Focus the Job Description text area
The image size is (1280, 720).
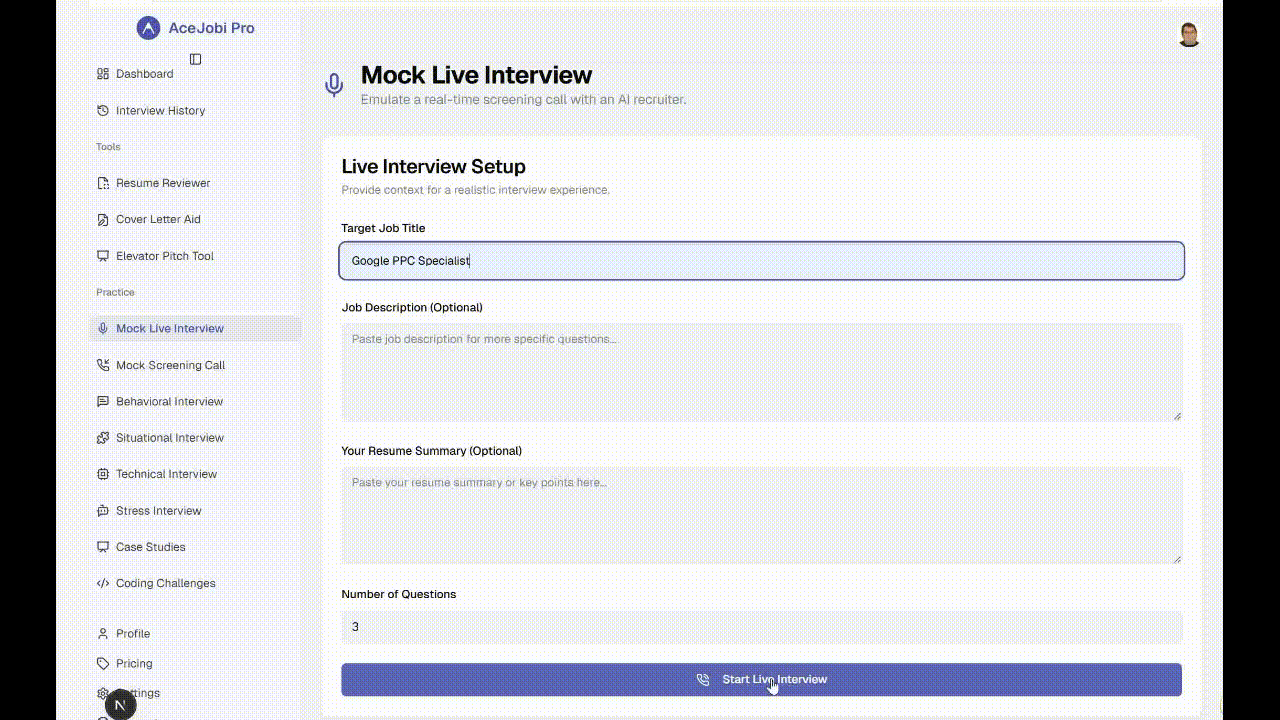coord(761,372)
